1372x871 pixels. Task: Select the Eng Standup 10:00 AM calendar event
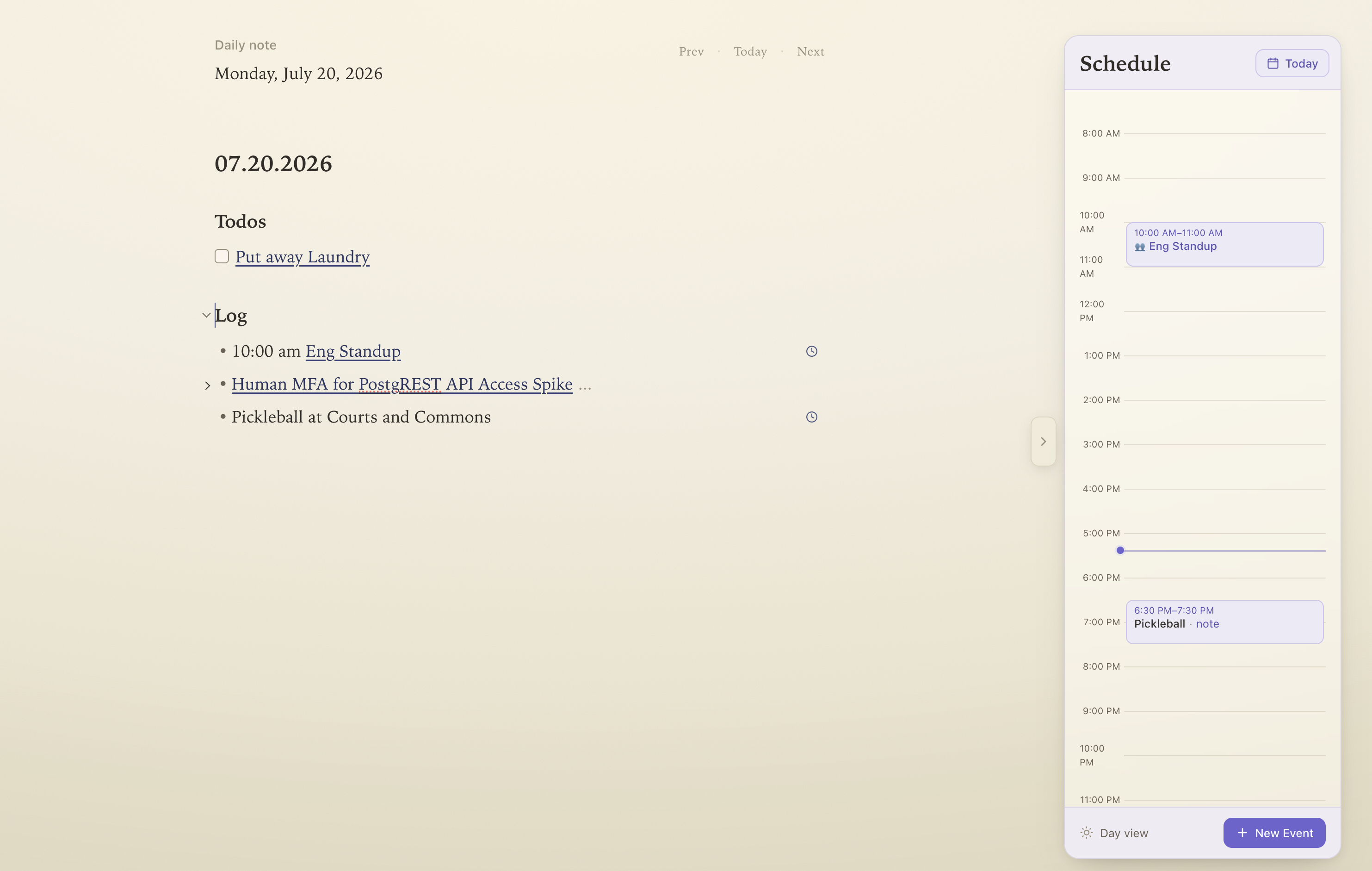(x=1224, y=244)
